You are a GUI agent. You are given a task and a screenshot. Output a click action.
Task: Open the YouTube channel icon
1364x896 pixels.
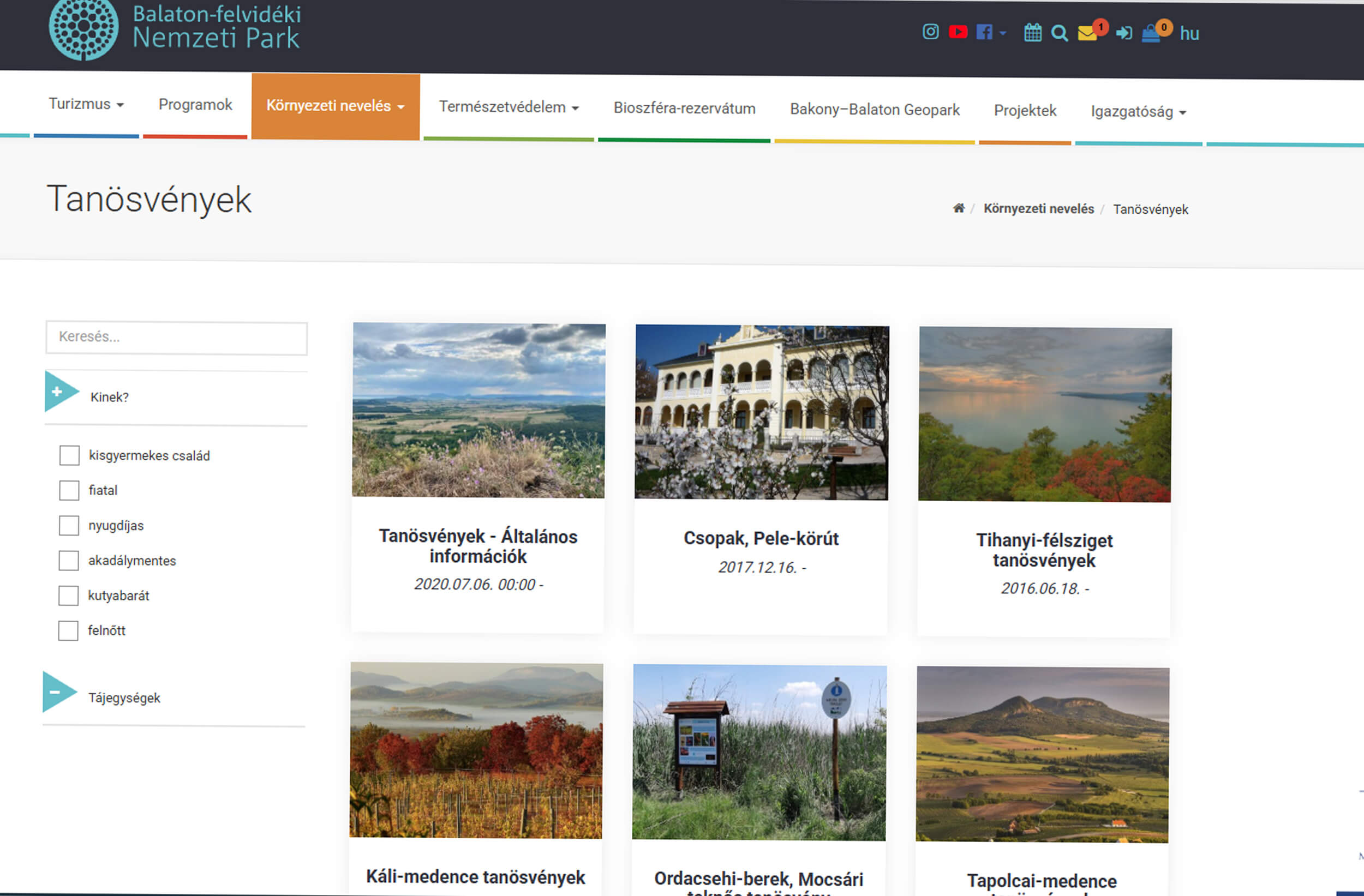(958, 32)
